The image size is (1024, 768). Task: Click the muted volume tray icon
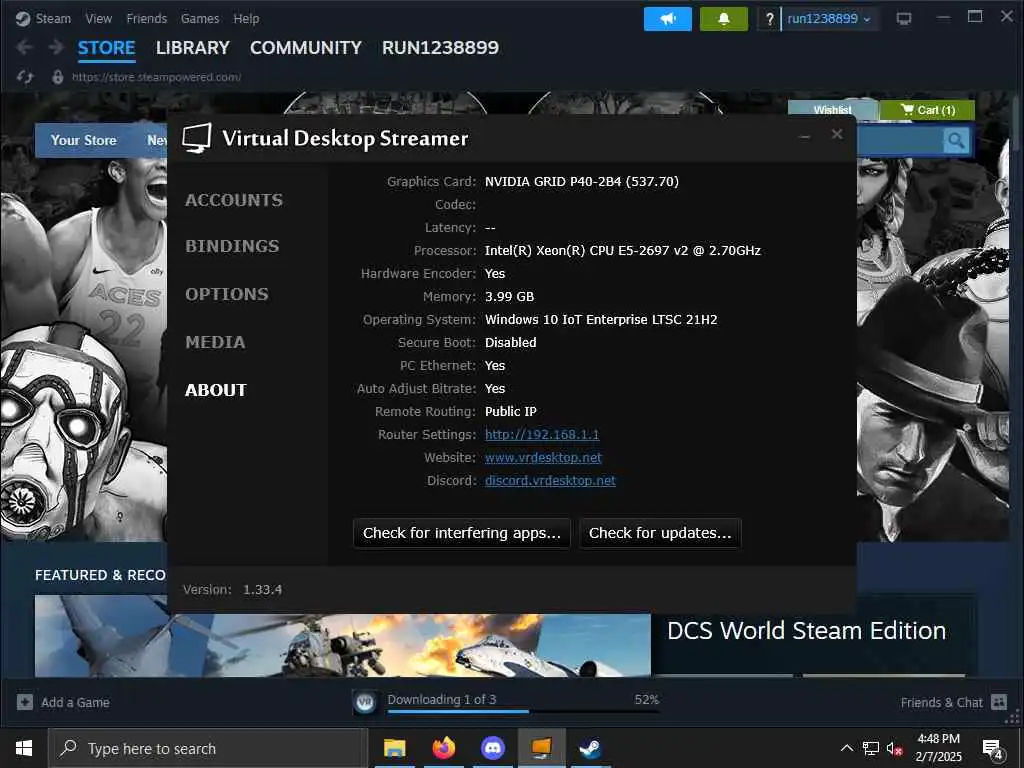click(x=894, y=749)
